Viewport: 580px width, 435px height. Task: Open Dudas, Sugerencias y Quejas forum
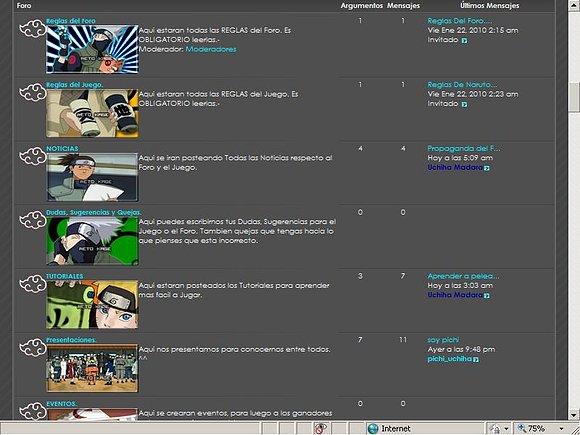94,212
